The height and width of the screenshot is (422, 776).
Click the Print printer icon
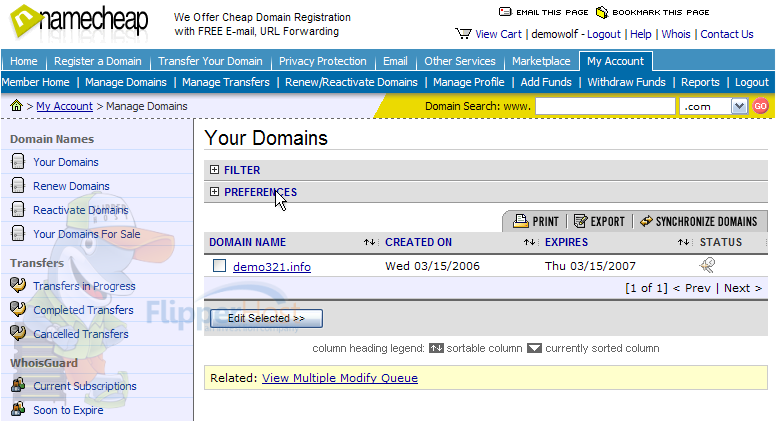pyautogui.click(x=521, y=221)
